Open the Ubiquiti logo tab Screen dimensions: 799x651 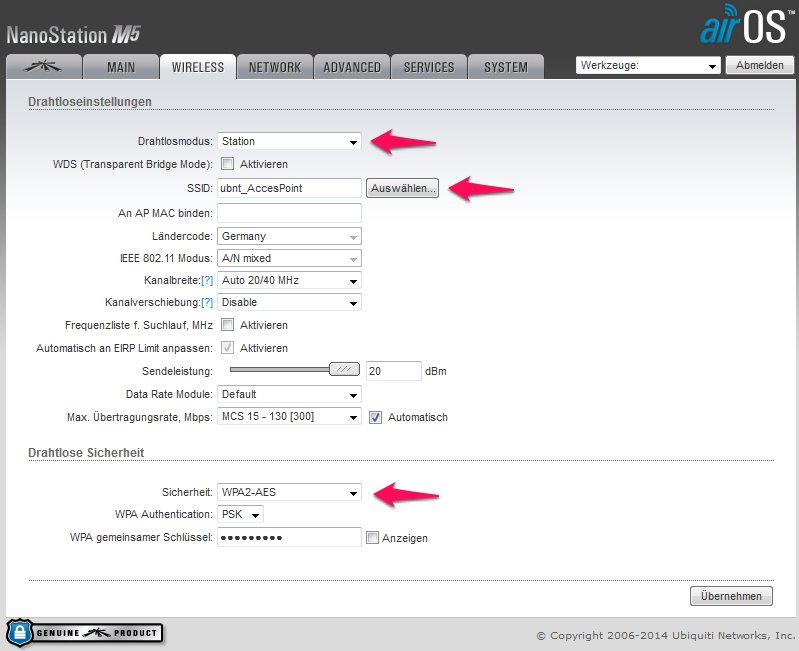coord(44,67)
